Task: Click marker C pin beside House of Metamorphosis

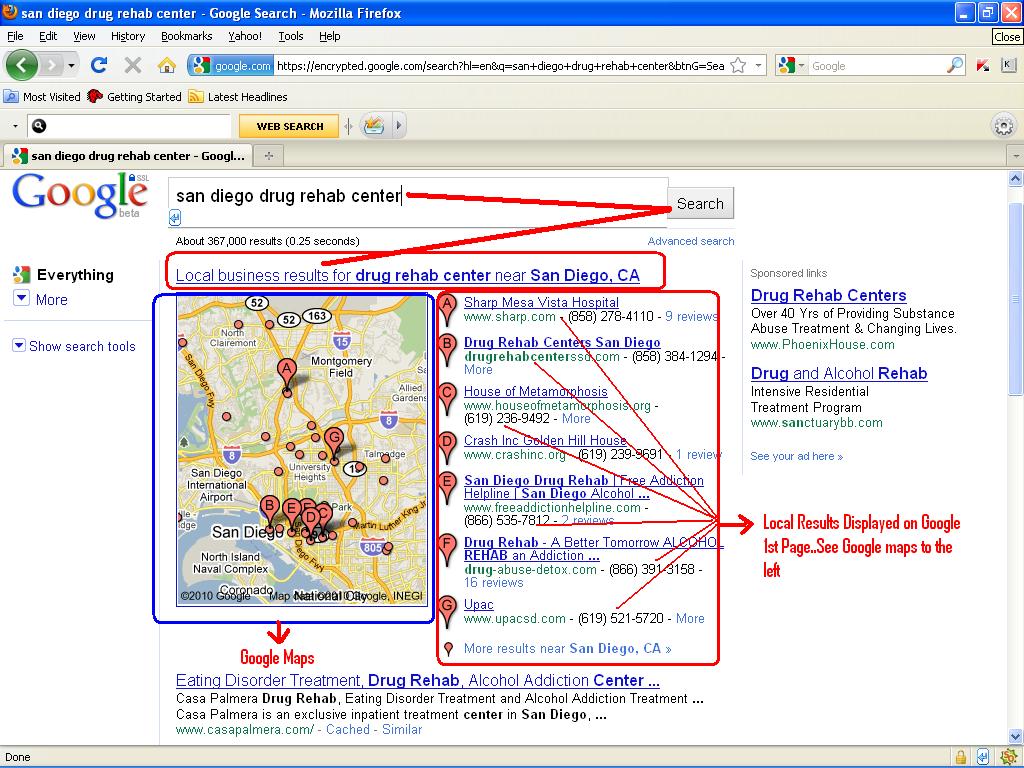Action: [447, 398]
